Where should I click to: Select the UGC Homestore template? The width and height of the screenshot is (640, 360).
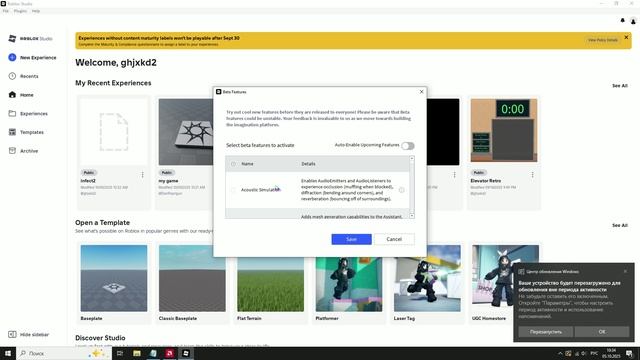(x=493, y=278)
